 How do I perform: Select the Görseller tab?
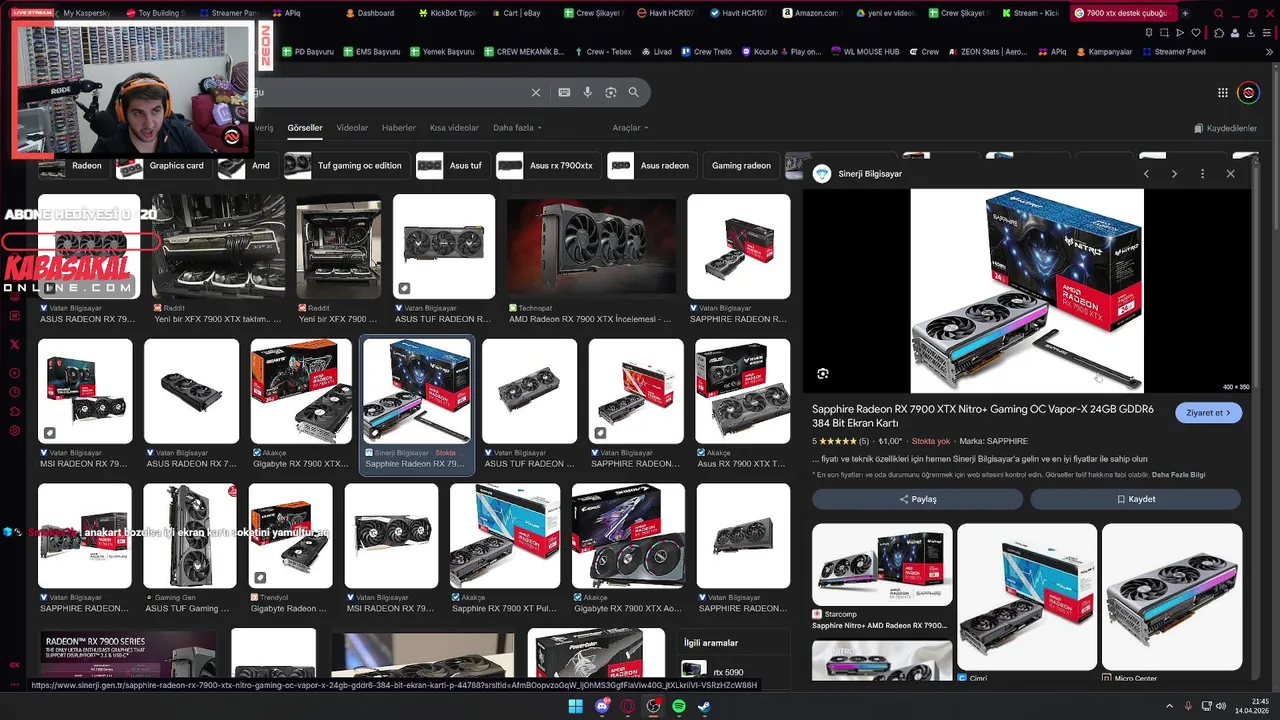coord(305,128)
